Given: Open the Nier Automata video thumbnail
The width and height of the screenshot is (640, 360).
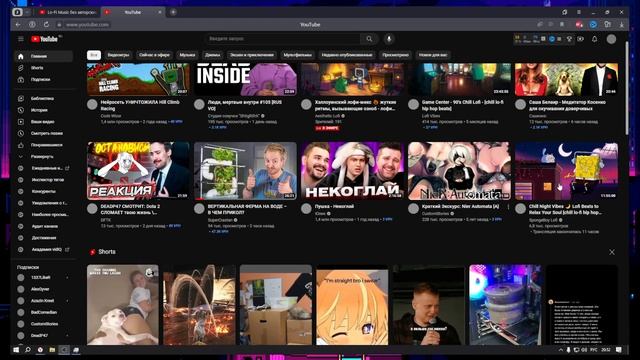Looking at the screenshot, I should (460, 171).
